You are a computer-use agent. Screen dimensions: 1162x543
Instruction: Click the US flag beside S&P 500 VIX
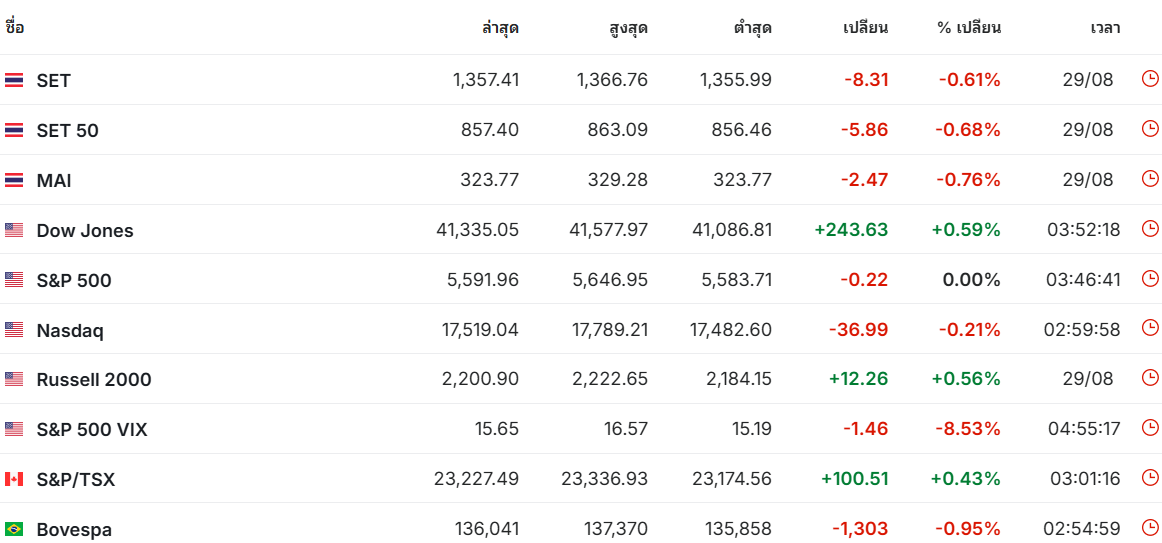point(14,429)
